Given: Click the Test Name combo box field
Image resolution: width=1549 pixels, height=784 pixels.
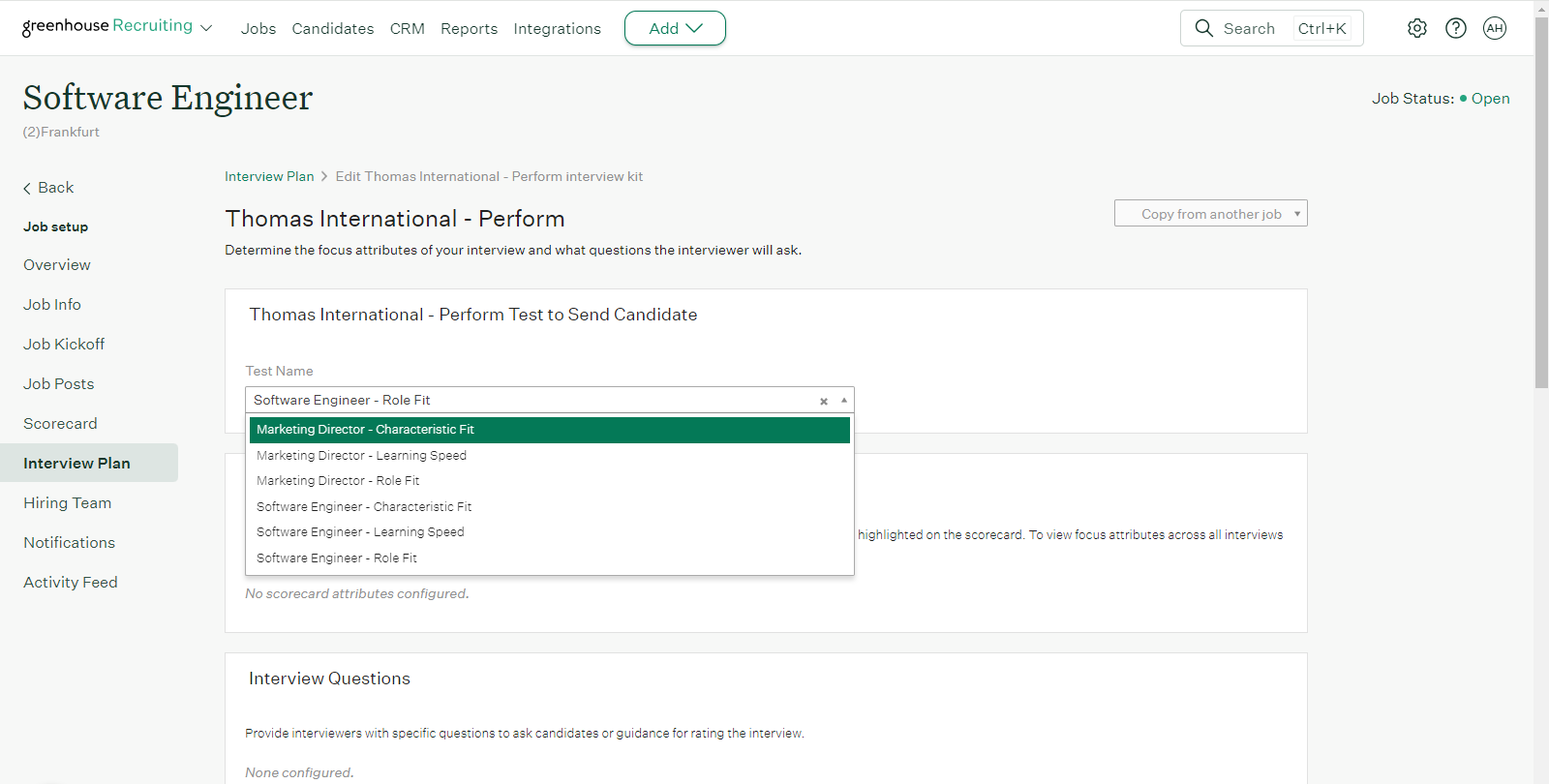Looking at the screenshot, I should (x=549, y=400).
